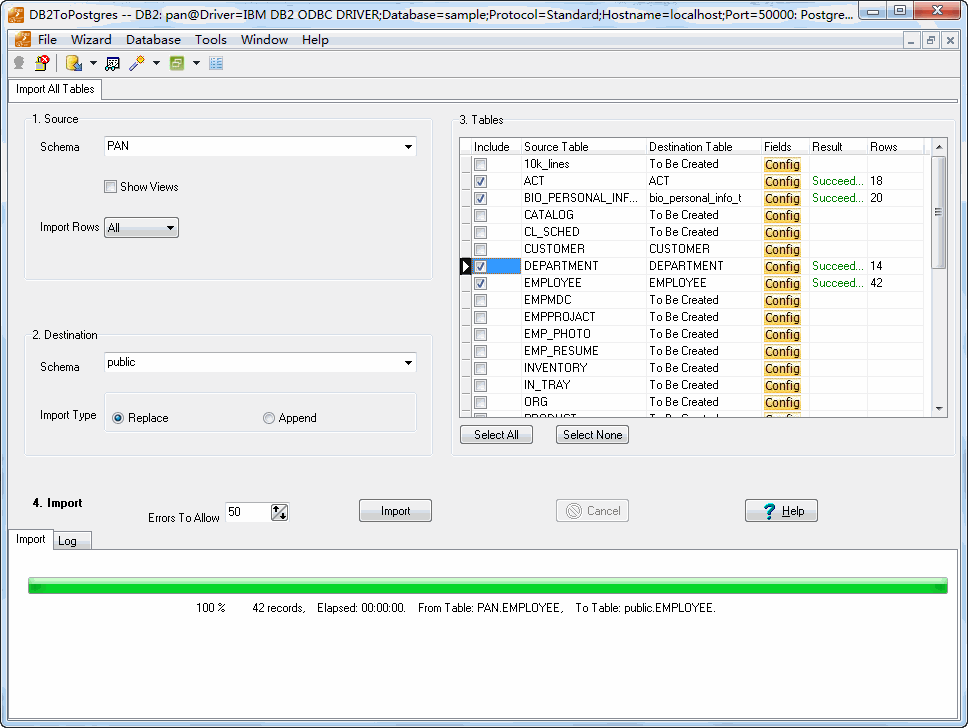Check the CATALOG table include box
The image size is (968, 728).
(x=480, y=215)
